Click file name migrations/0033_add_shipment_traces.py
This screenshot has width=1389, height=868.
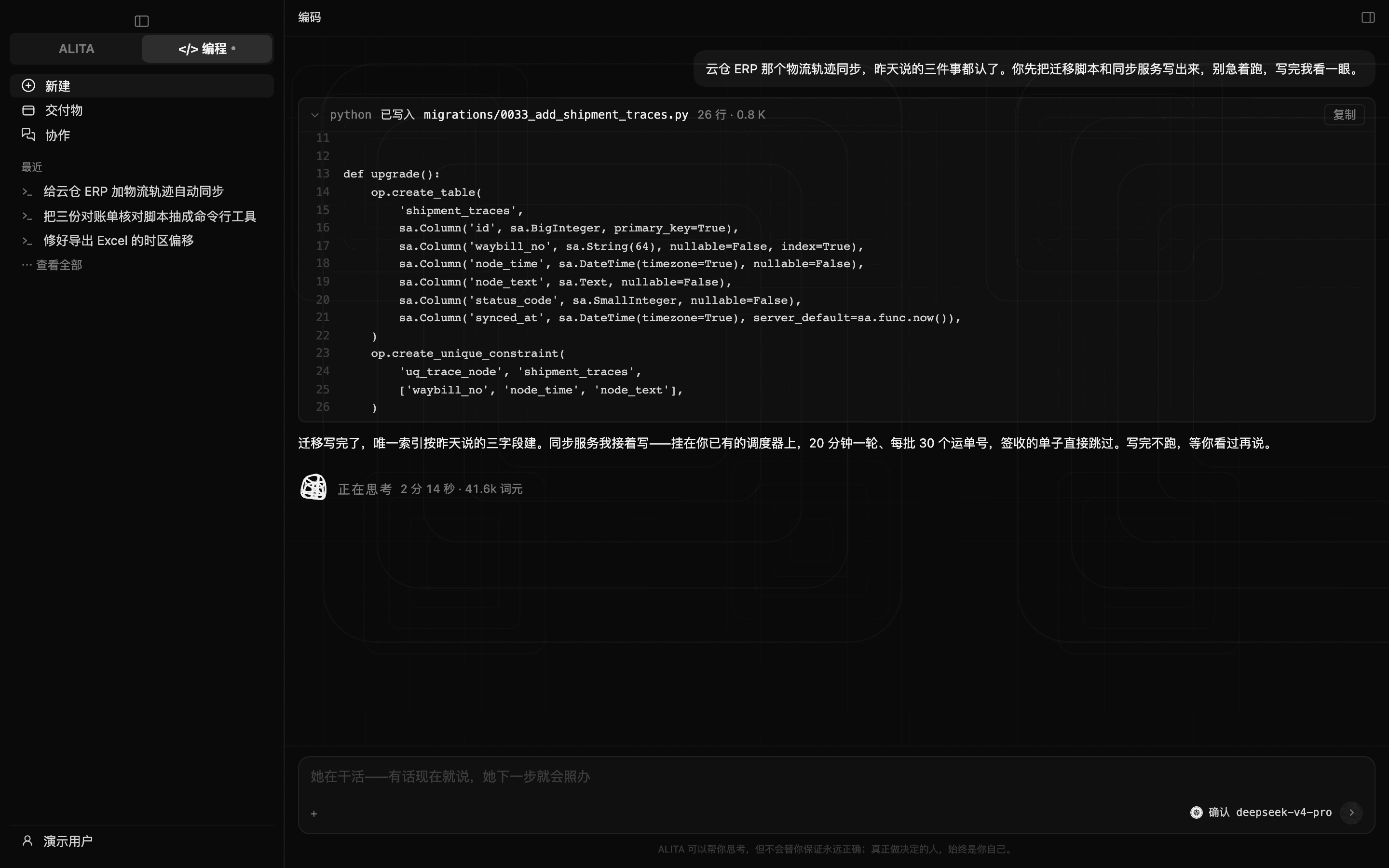pos(556,115)
